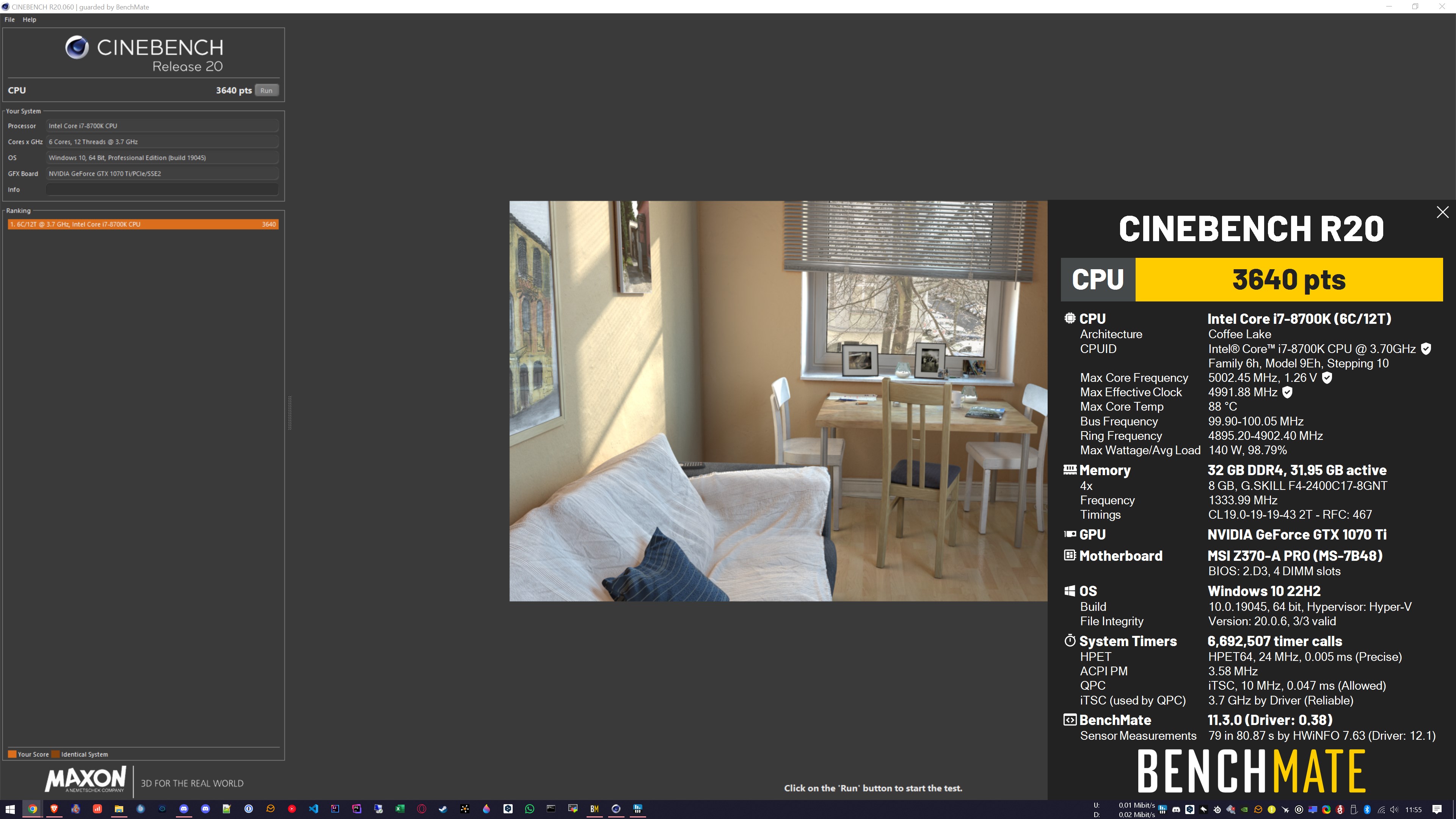Click the SteelSeries tray icon
This screenshot has width=1456, height=819.
(x=1217, y=810)
